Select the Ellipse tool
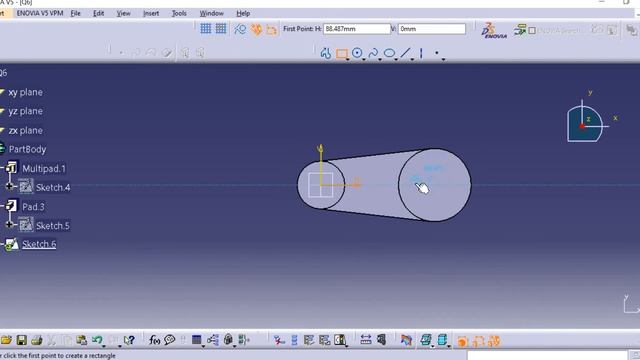Image resolution: width=640 pixels, height=360 pixels. pyautogui.click(x=389, y=53)
